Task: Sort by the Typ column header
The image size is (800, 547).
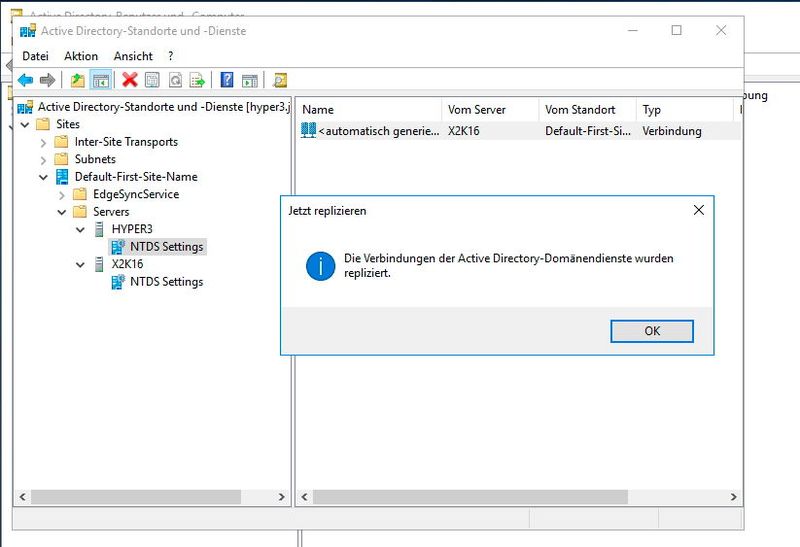Action: click(x=684, y=110)
